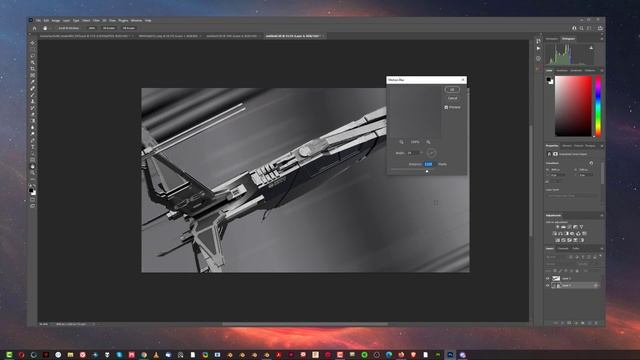Select the Clone Stamp tool
The height and width of the screenshot is (360, 640).
33,101
